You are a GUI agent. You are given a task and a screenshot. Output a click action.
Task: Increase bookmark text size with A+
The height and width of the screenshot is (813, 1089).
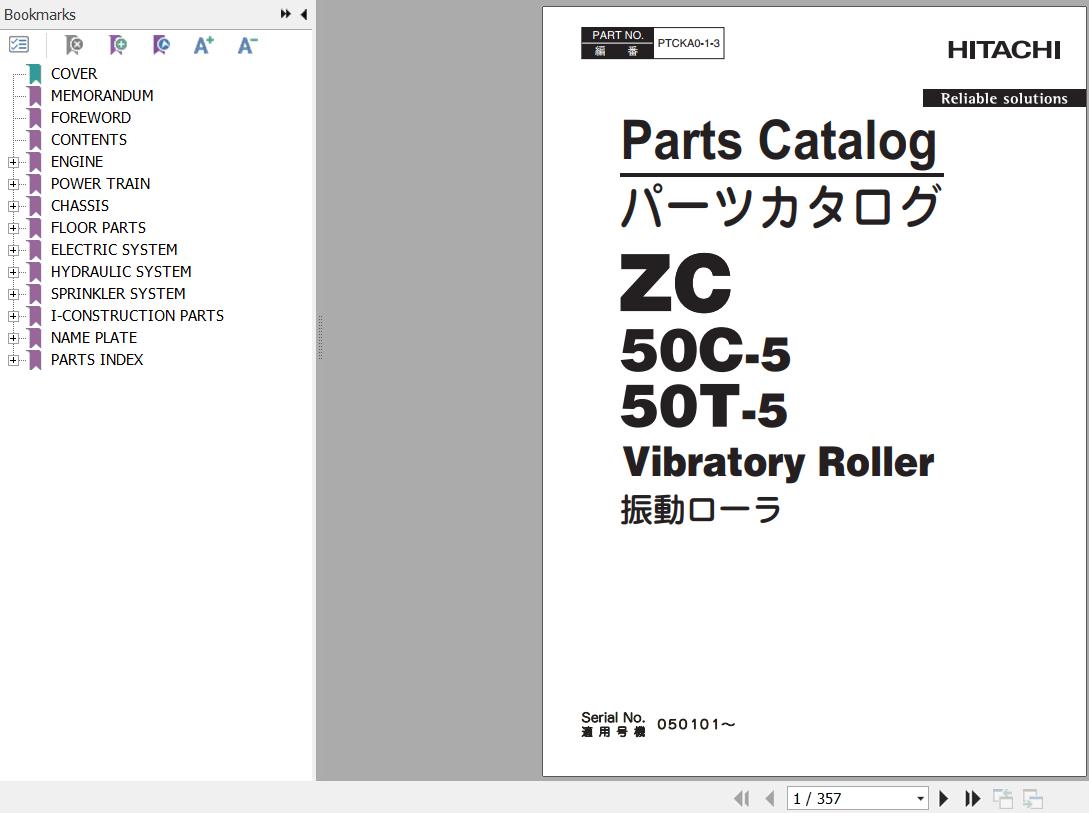click(203, 45)
